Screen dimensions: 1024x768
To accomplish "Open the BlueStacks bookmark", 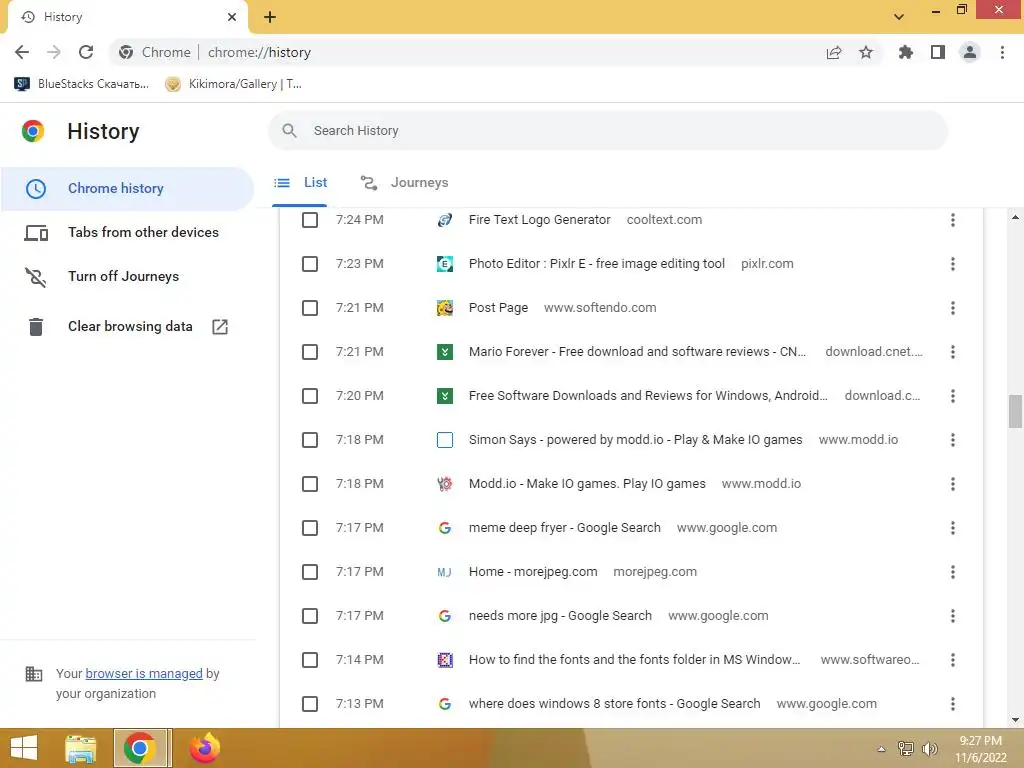I will click(x=82, y=84).
